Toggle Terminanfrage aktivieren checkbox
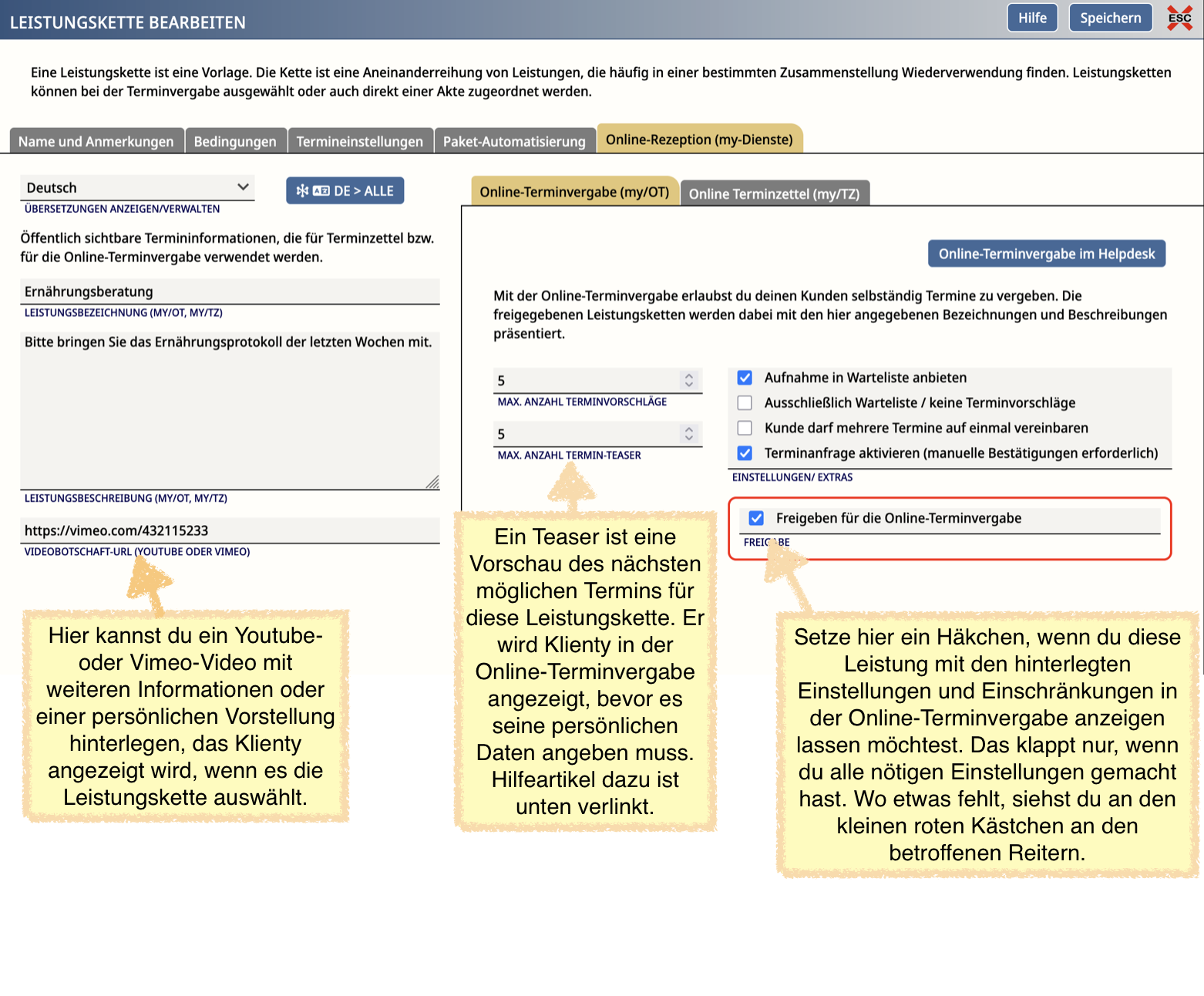This screenshot has width=1204, height=996. (x=745, y=453)
